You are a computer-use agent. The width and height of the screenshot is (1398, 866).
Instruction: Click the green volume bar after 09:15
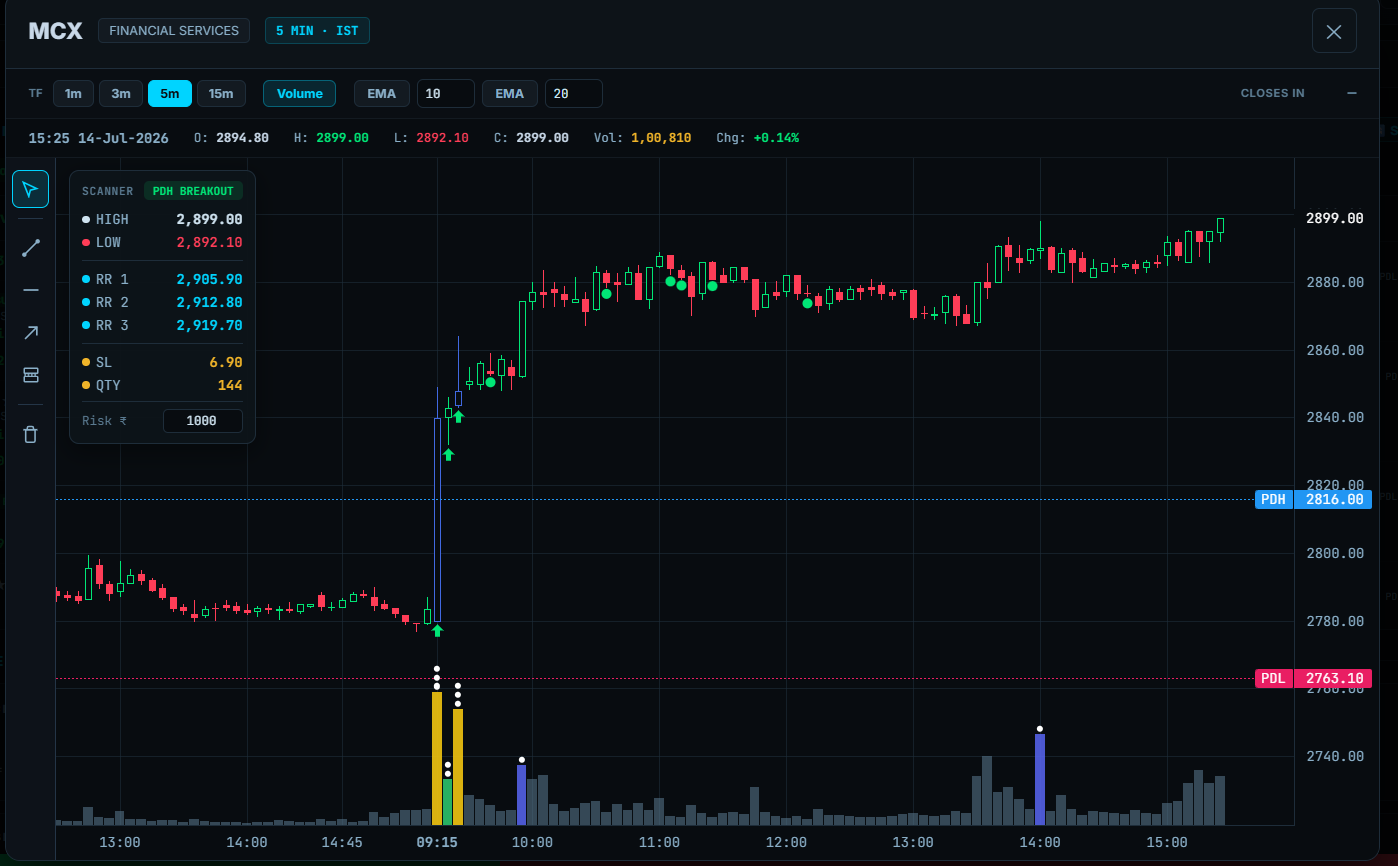coord(447,802)
